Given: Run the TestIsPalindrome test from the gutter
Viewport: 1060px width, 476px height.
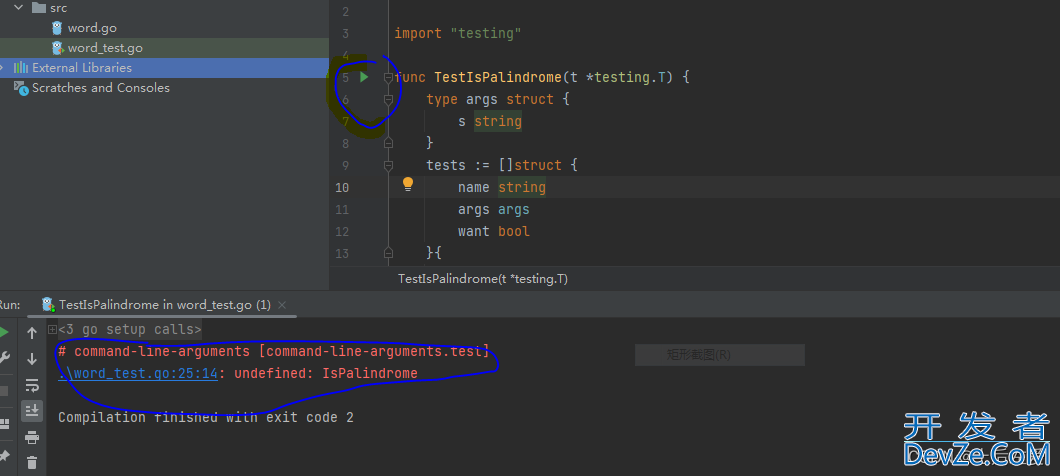Looking at the screenshot, I should coord(365,77).
